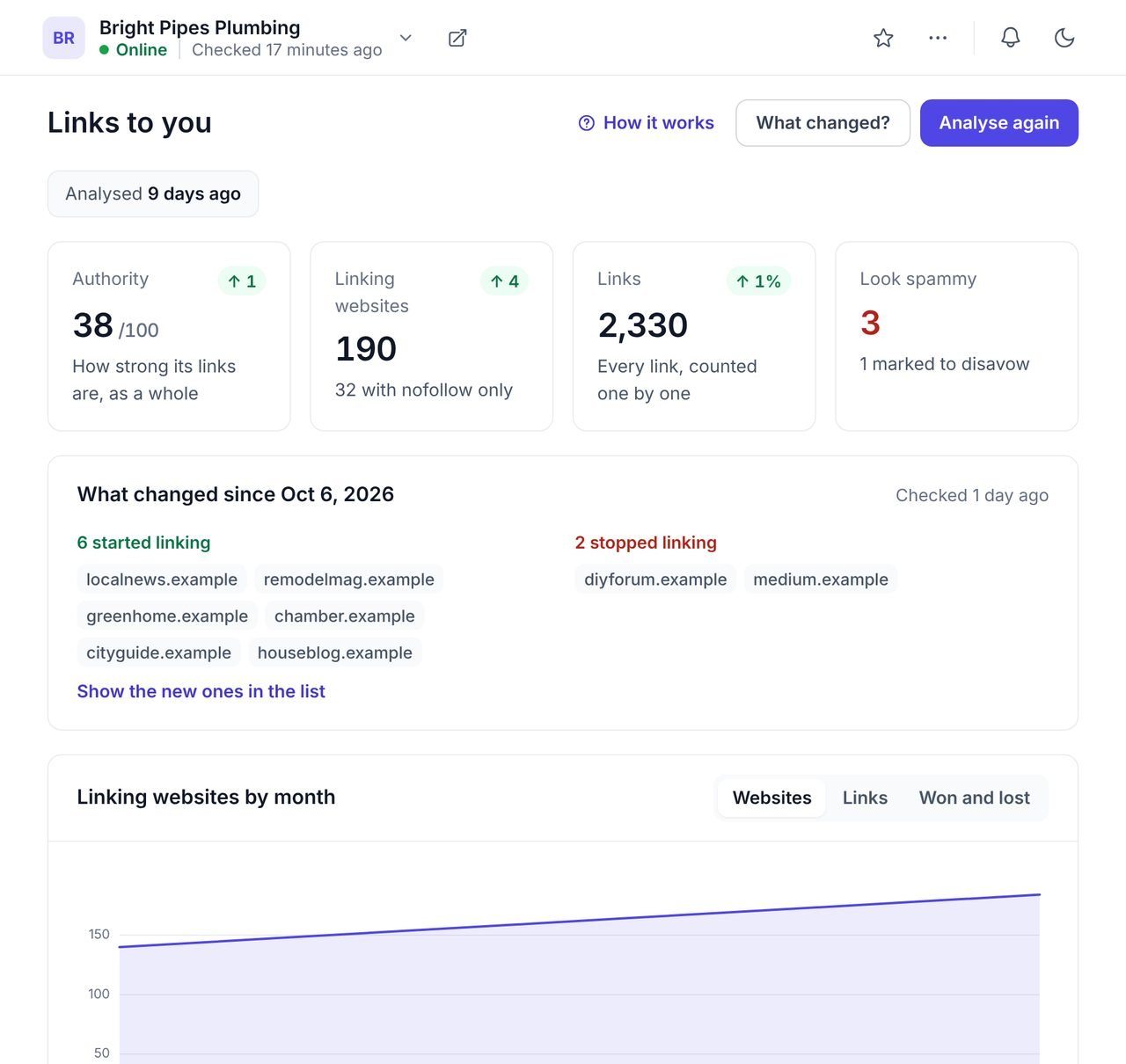Click the chamber.example chip
Image resolution: width=1126 pixels, height=1064 pixels.
pos(345,616)
